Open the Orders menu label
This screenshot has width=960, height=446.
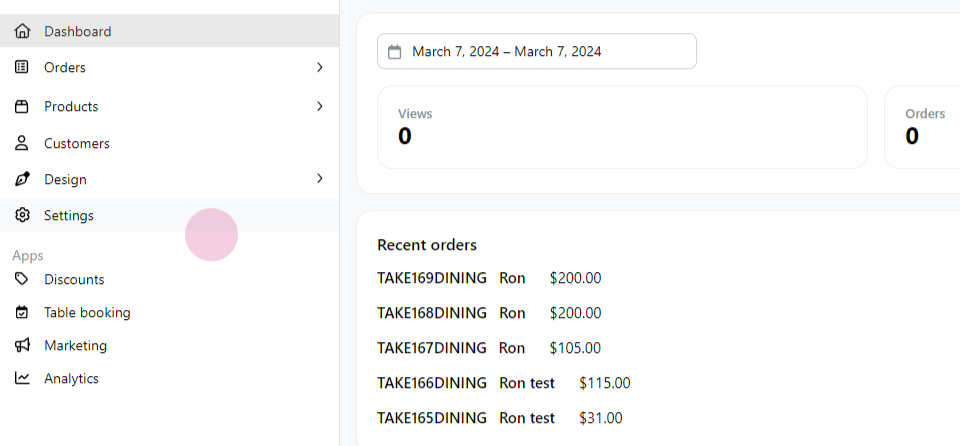pos(65,67)
